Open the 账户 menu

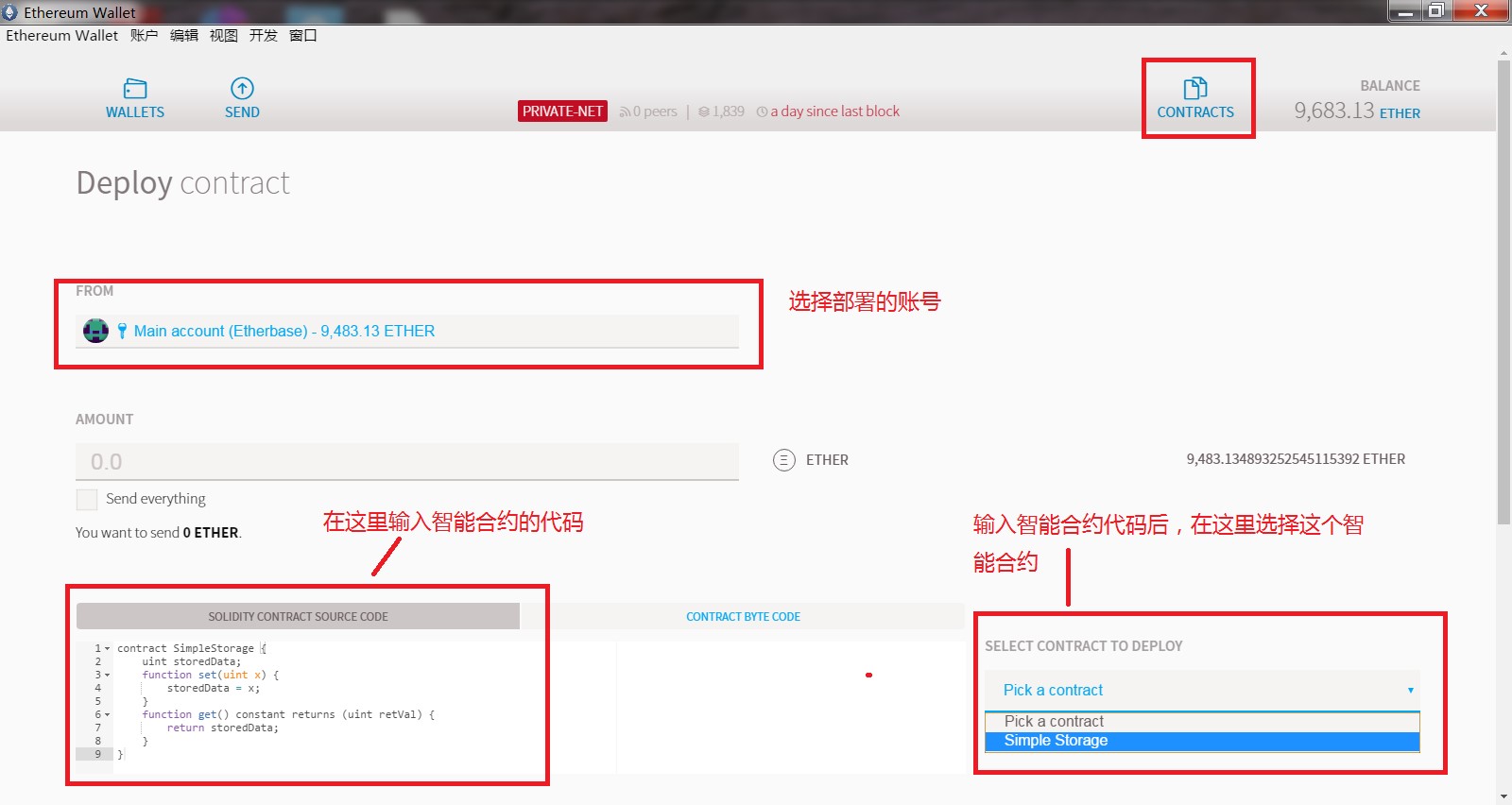144,36
